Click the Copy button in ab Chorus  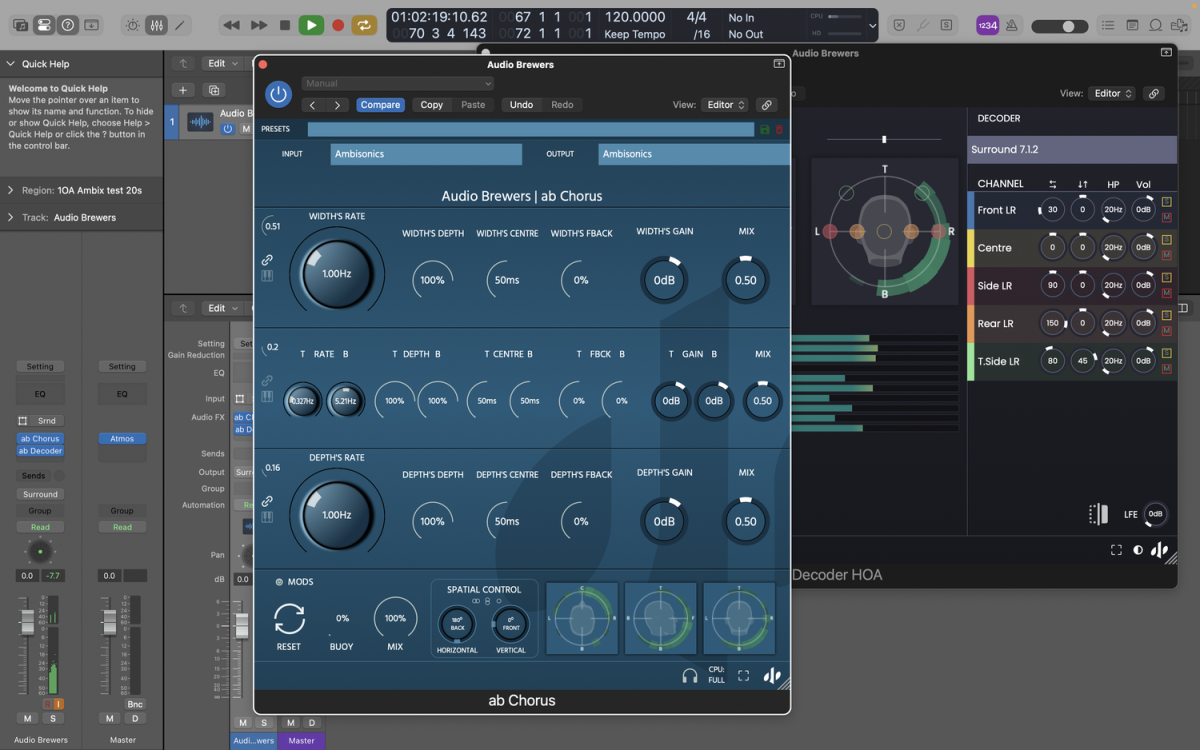[x=431, y=105]
